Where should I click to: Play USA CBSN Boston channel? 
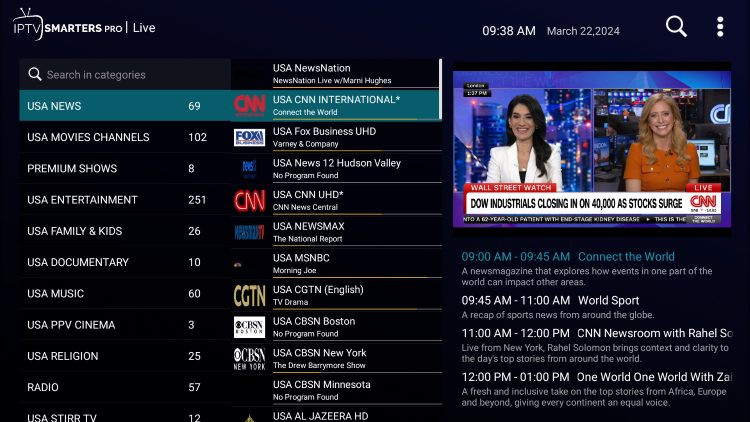(x=335, y=326)
